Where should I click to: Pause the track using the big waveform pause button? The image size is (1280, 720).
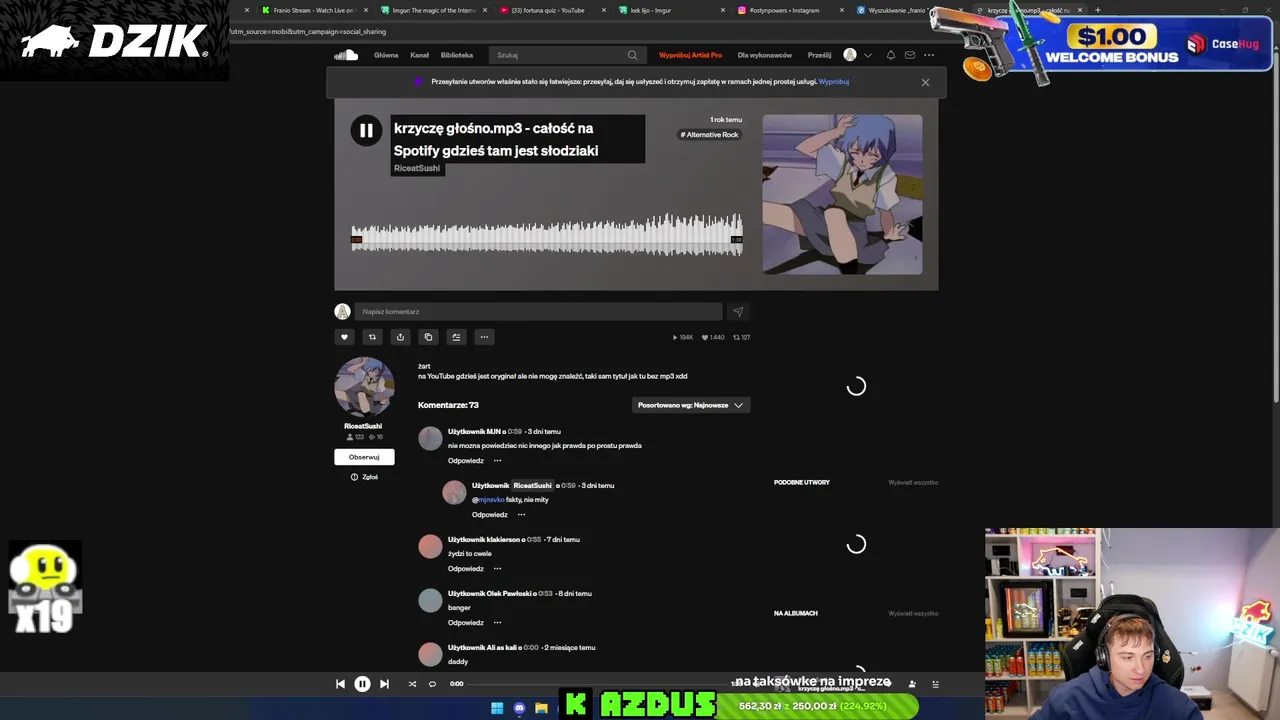[x=366, y=130]
